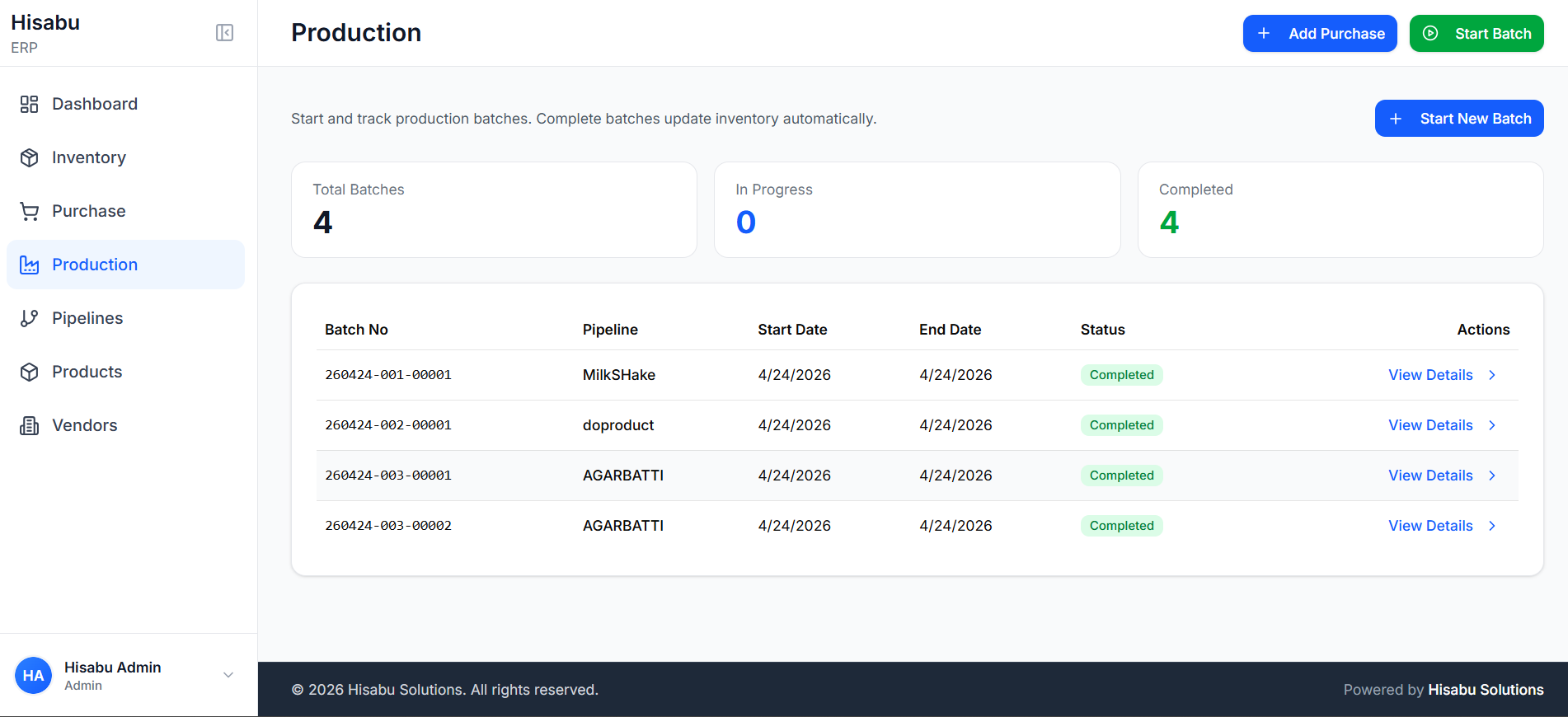Click the doproduct pipeline cell
The width and height of the screenshot is (1568, 717).
(618, 425)
